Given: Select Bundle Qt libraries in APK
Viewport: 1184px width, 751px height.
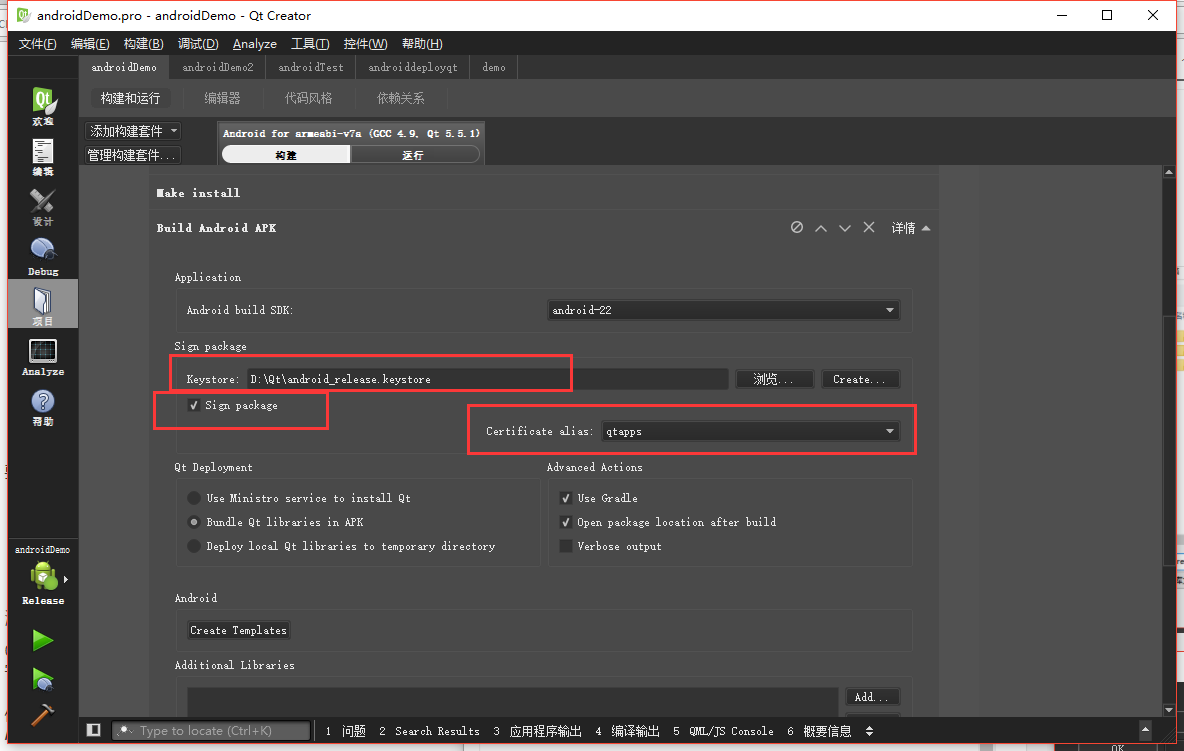Looking at the screenshot, I should 194,522.
